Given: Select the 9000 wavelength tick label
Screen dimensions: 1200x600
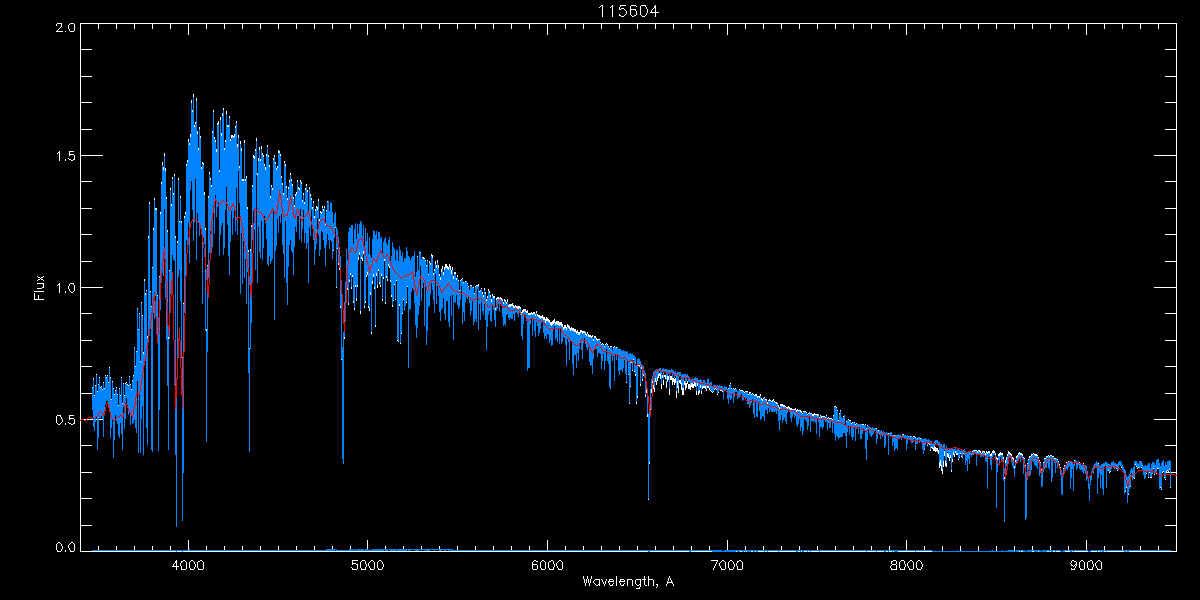Looking at the screenshot, I should point(1086,565).
